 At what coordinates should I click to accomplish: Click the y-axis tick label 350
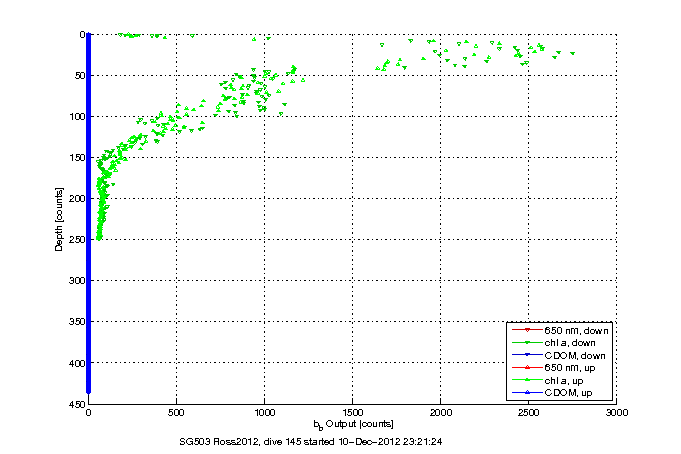(77, 322)
